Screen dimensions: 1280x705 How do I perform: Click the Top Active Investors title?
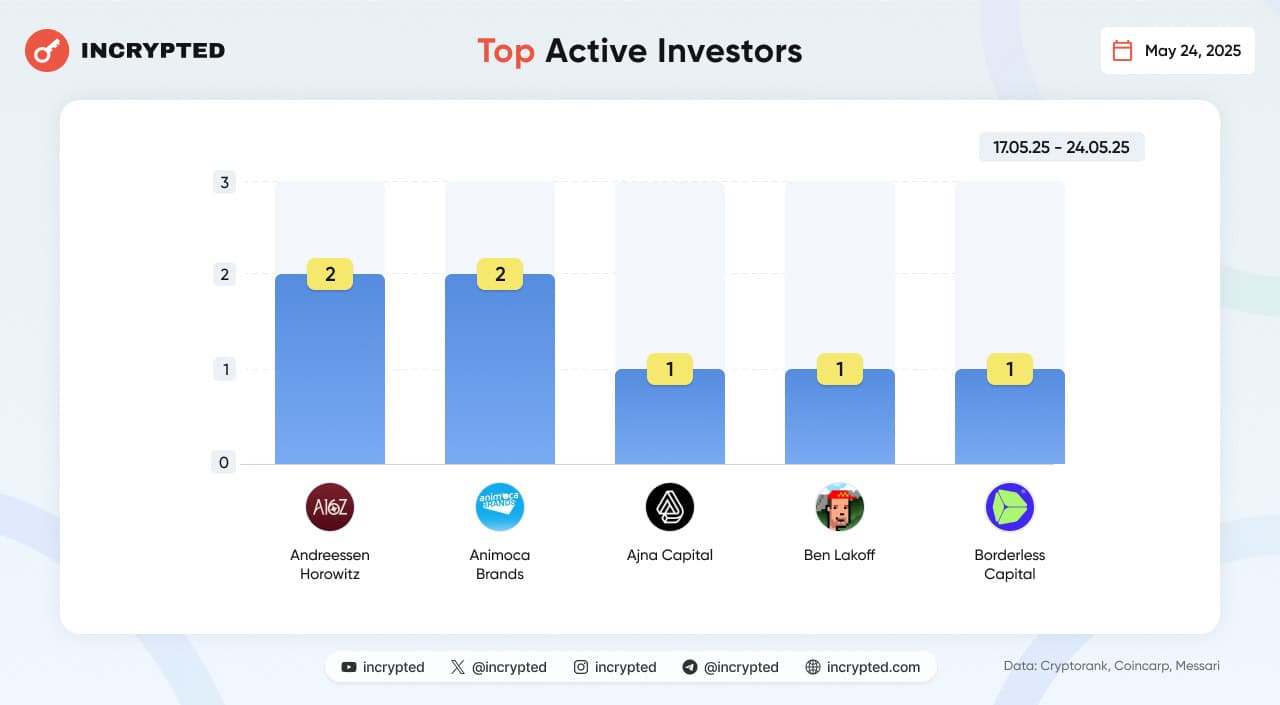[639, 50]
